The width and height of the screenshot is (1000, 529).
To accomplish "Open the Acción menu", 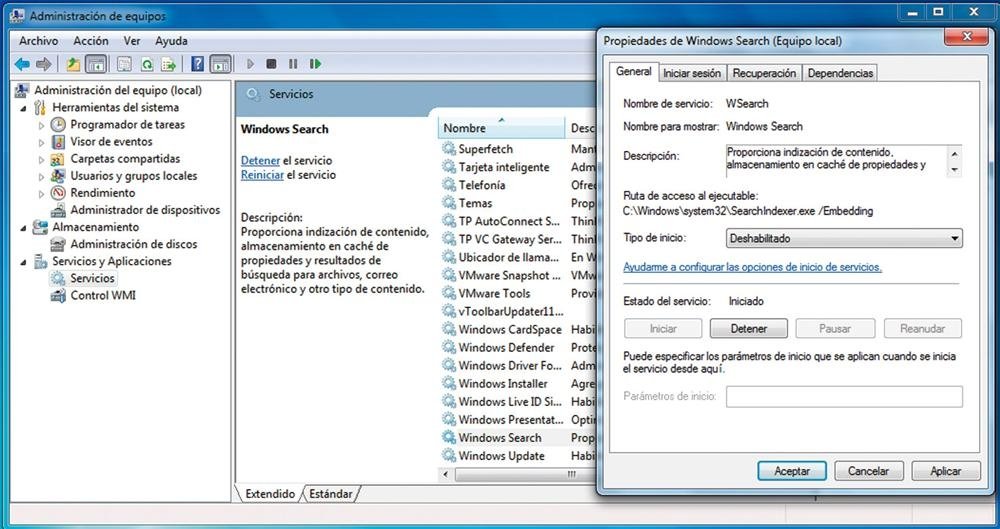I will [91, 41].
